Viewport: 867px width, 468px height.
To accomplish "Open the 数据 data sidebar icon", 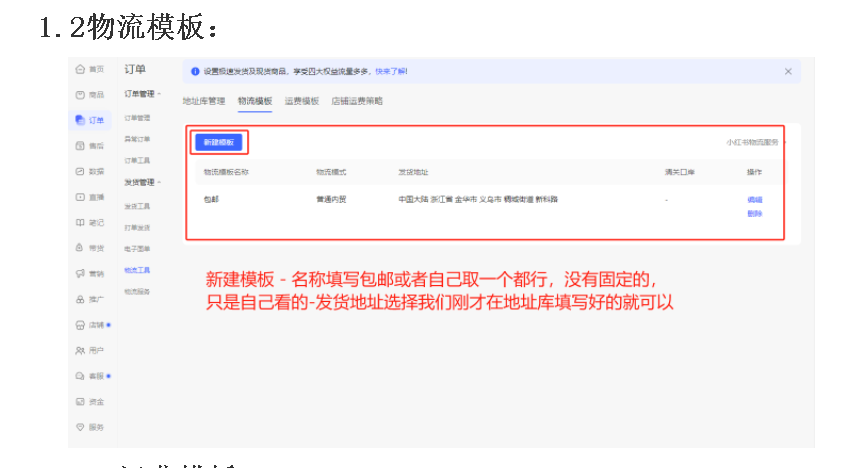I will [x=80, y=171].
